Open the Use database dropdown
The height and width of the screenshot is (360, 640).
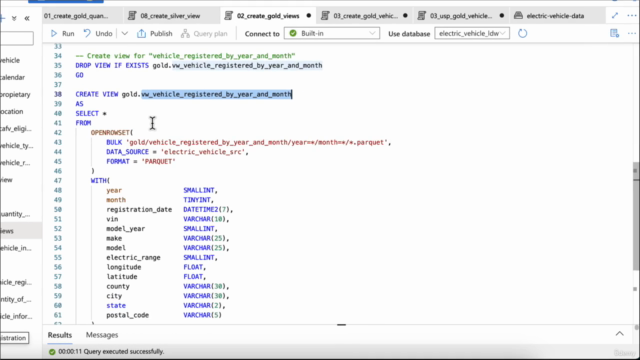tap(472, 33)
